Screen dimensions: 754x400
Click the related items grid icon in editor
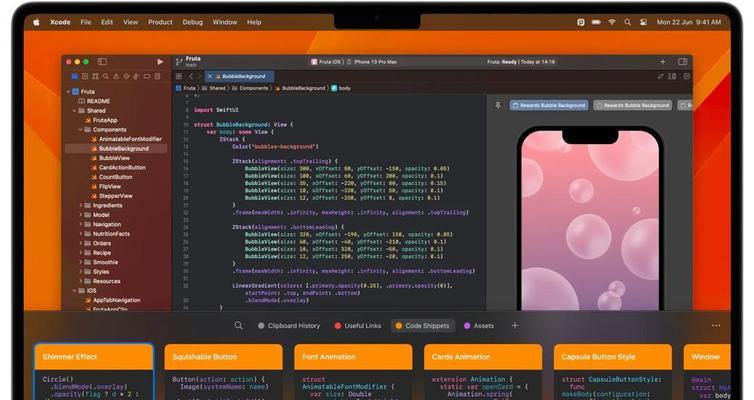179,76
